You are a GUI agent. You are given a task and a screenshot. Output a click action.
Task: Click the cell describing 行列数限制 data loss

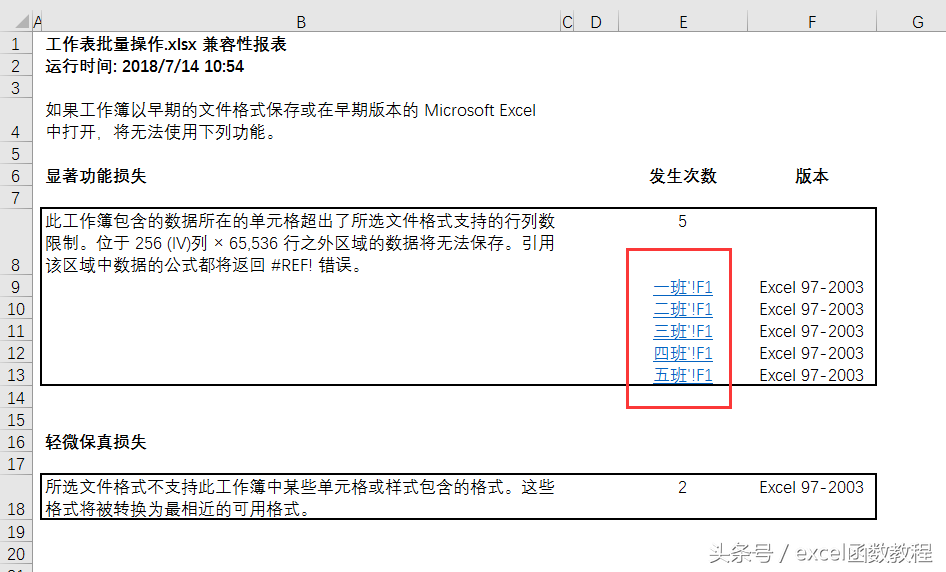300,243
